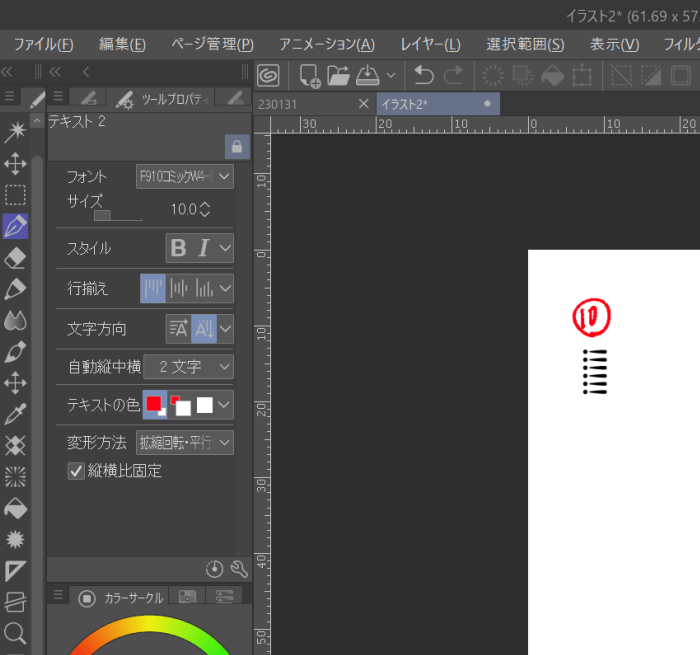Open the 編集(E) menu
The height and width of the screenshot is (655, 700).
(x=122, y=44)
